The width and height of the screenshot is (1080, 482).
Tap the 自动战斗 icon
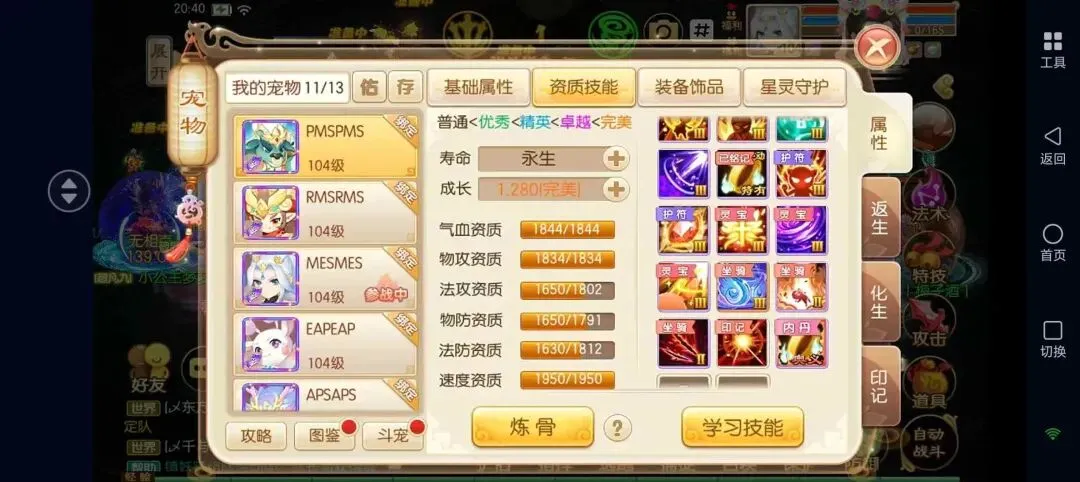(x=928, y=443)
